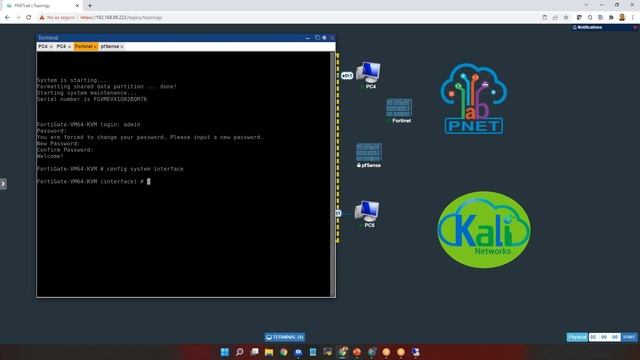Viewport: 640px width, 360px height.
Task: Click the Task View taskbar icon
Action: 254,352
